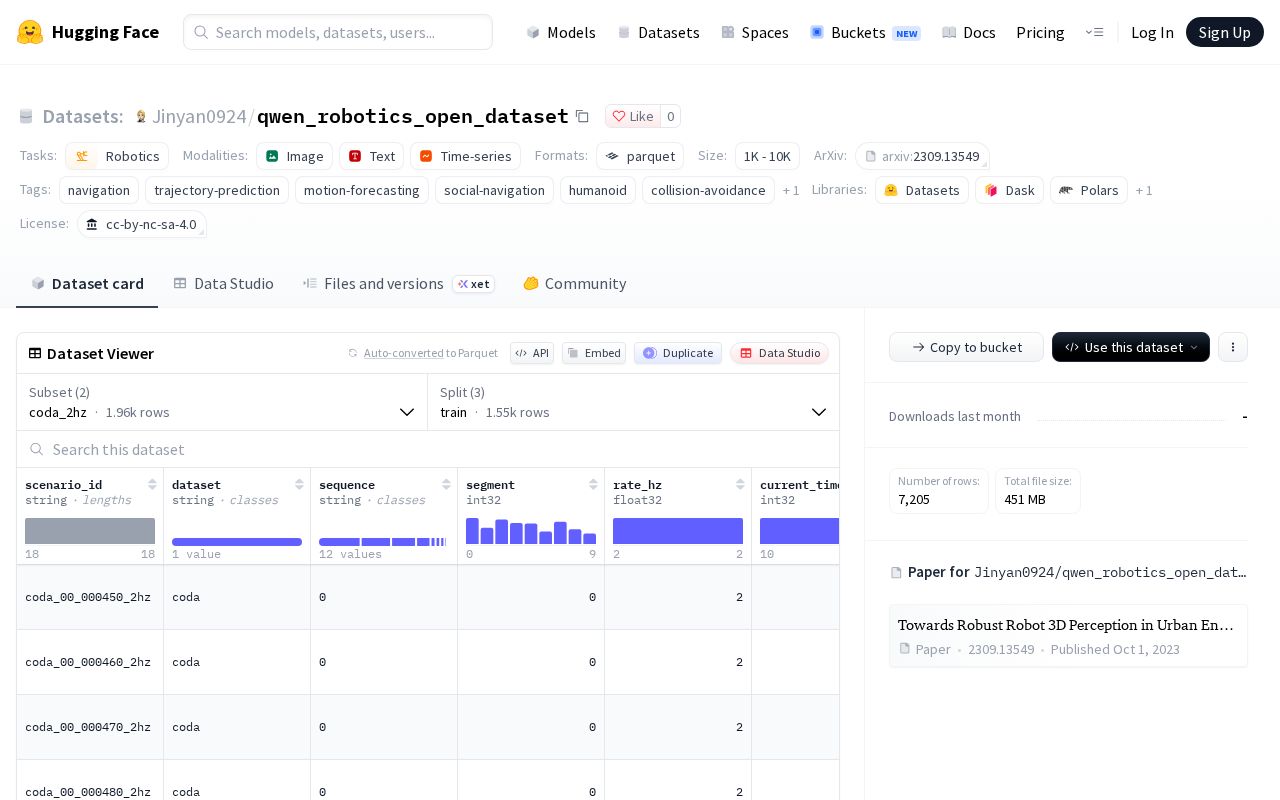Click the trajectory-prediction tag
The width and height of the screenshot is (1280, 800).
click(217, 190)
